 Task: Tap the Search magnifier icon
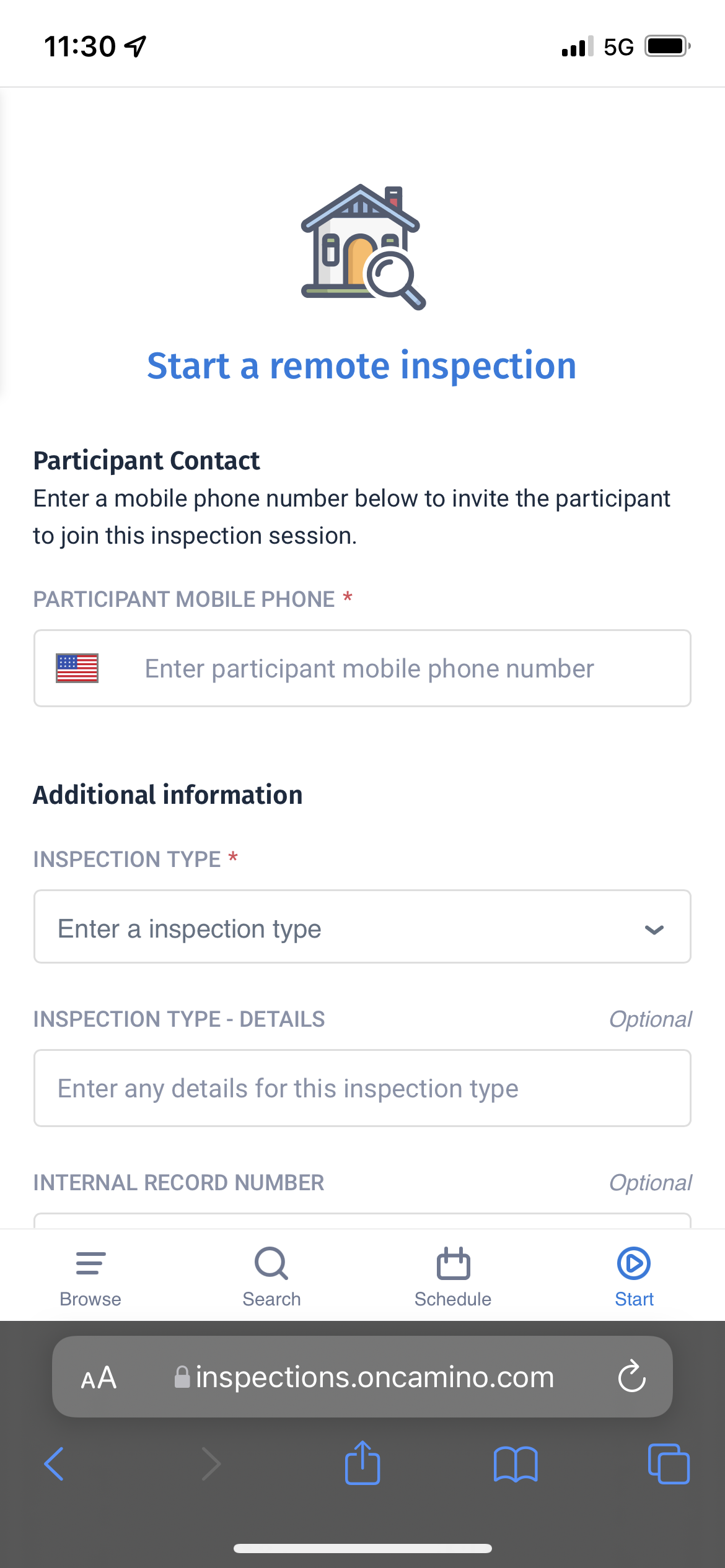click(271, 1263)
